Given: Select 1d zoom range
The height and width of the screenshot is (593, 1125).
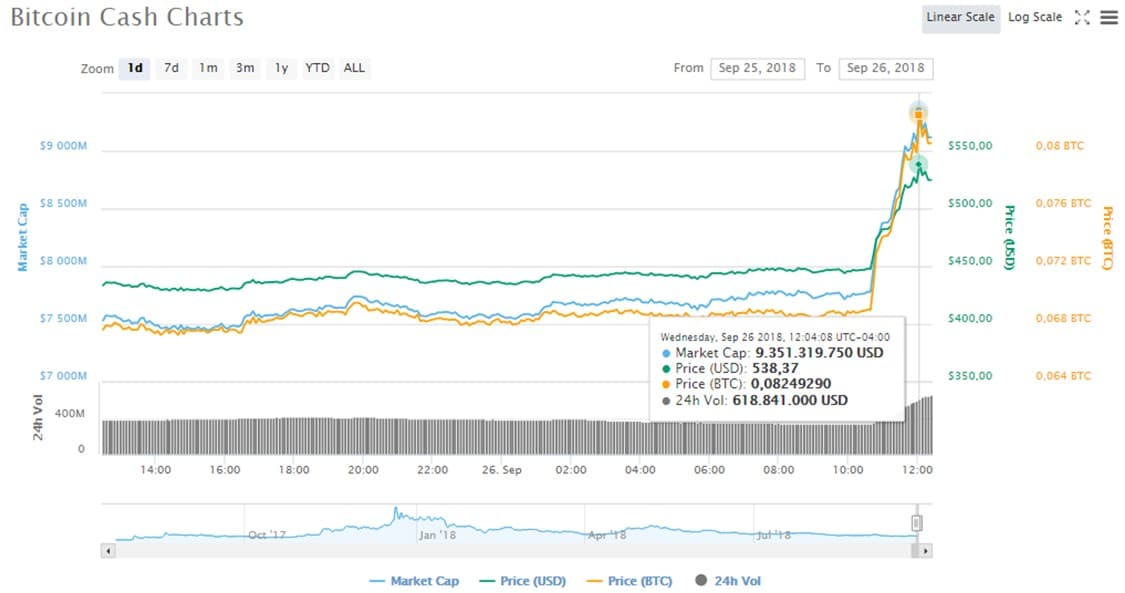Looking at the screenshot, I should [x=135, y=68].
